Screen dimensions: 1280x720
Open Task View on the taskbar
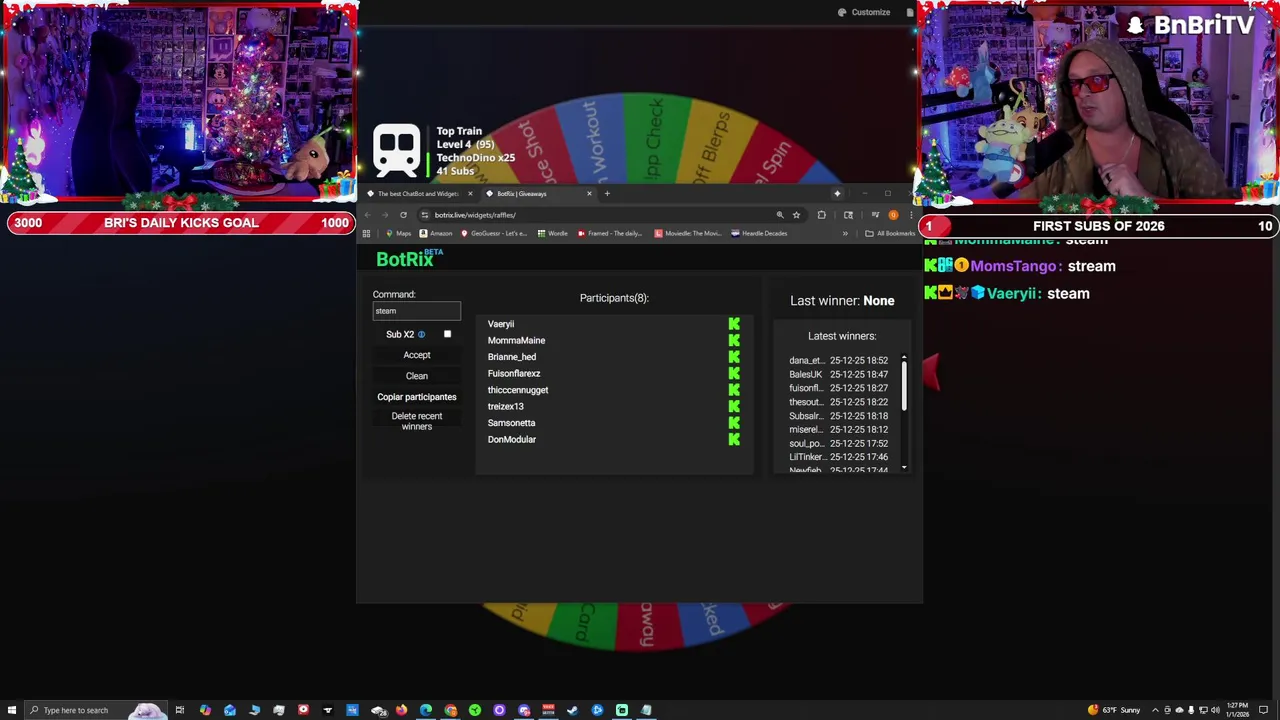180,710
